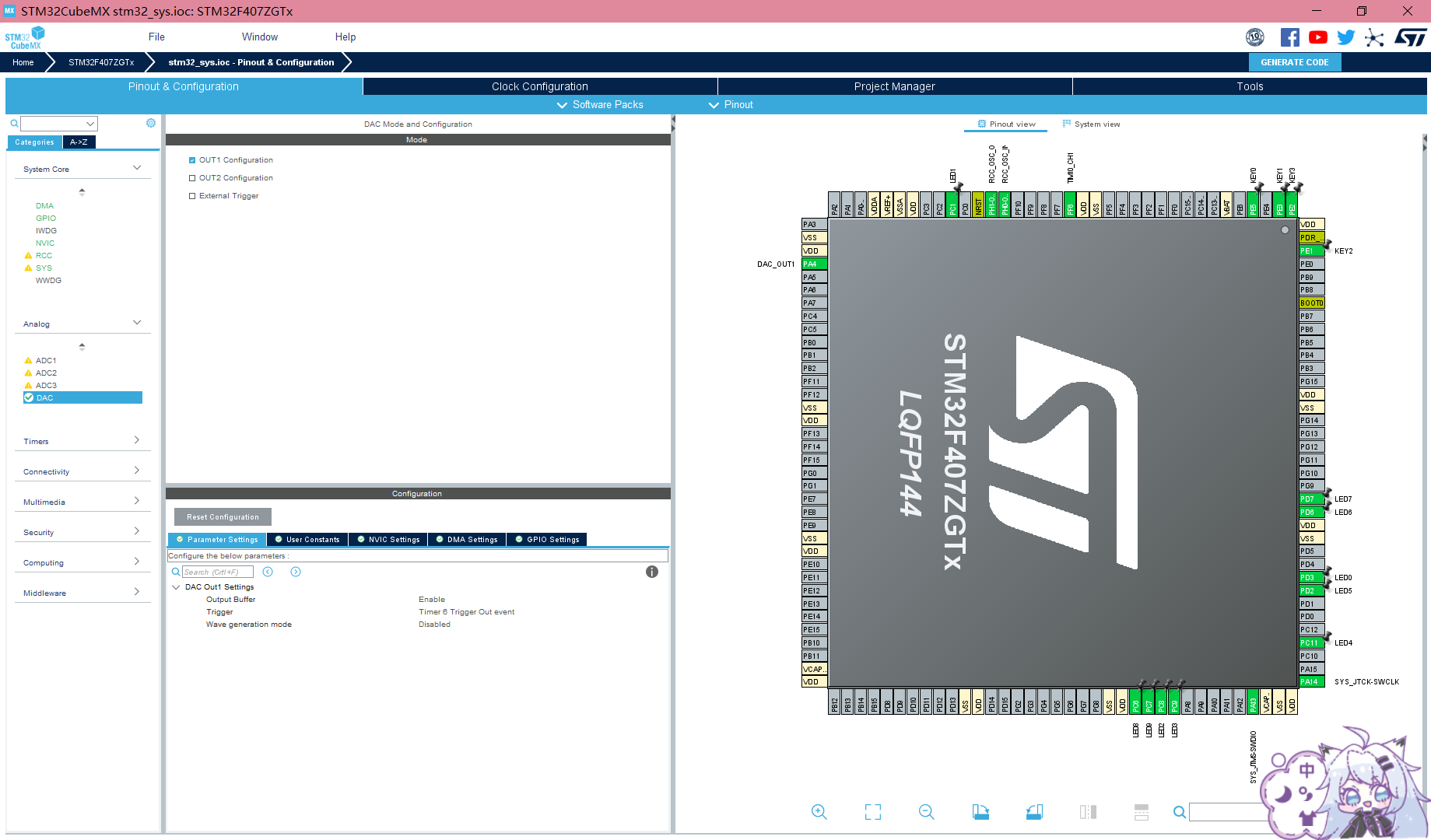The width and height of the screenshot is (1431, 840).
Task: Open the NVIC Settings tab
Action: tap(388, 539)
